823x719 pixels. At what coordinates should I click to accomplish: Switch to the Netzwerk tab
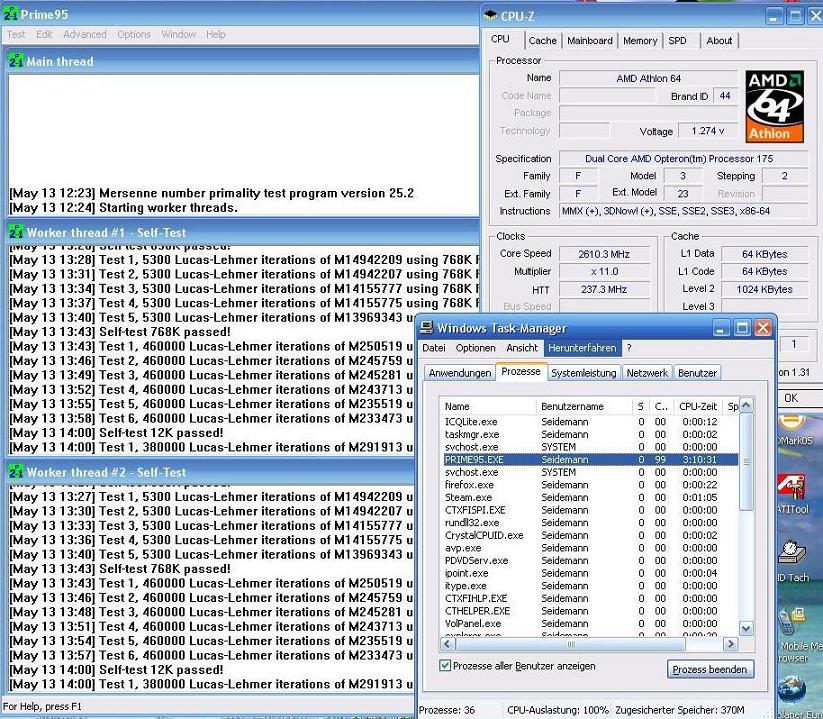pos(647,373)
